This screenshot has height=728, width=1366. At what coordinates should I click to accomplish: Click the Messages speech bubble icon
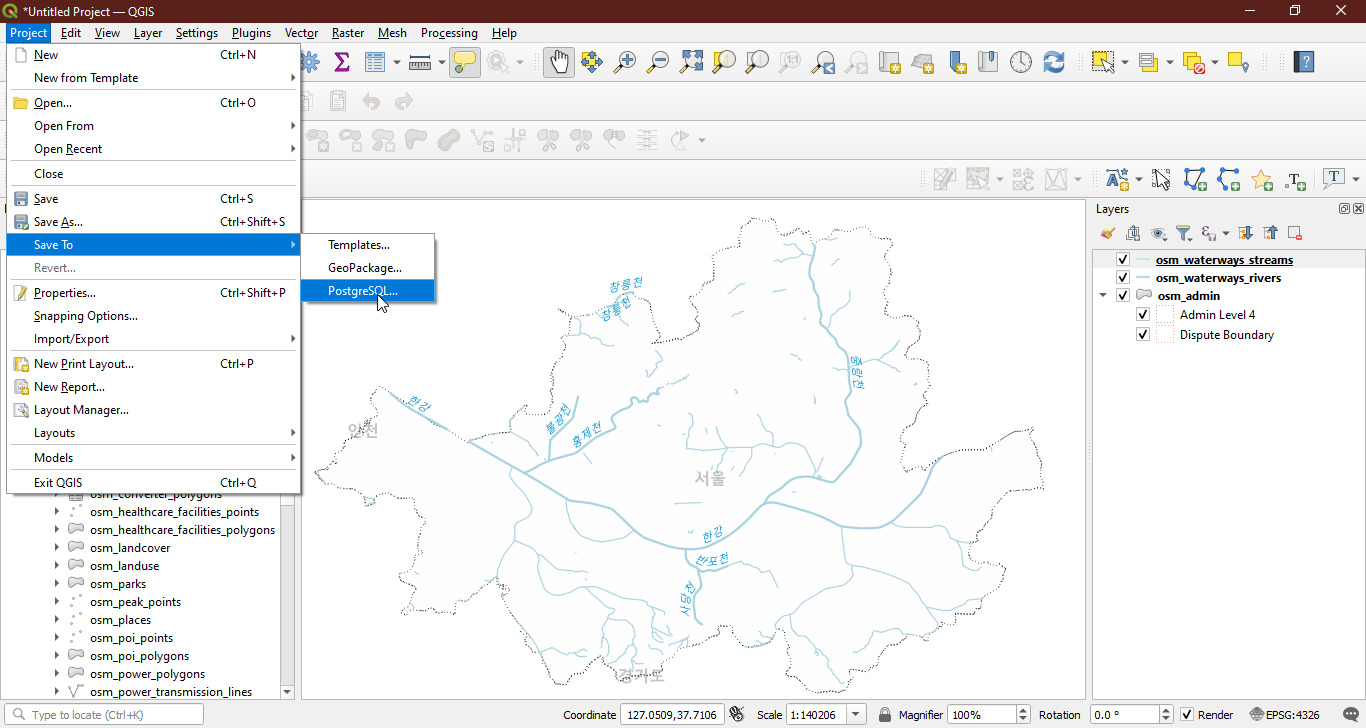1351,715
